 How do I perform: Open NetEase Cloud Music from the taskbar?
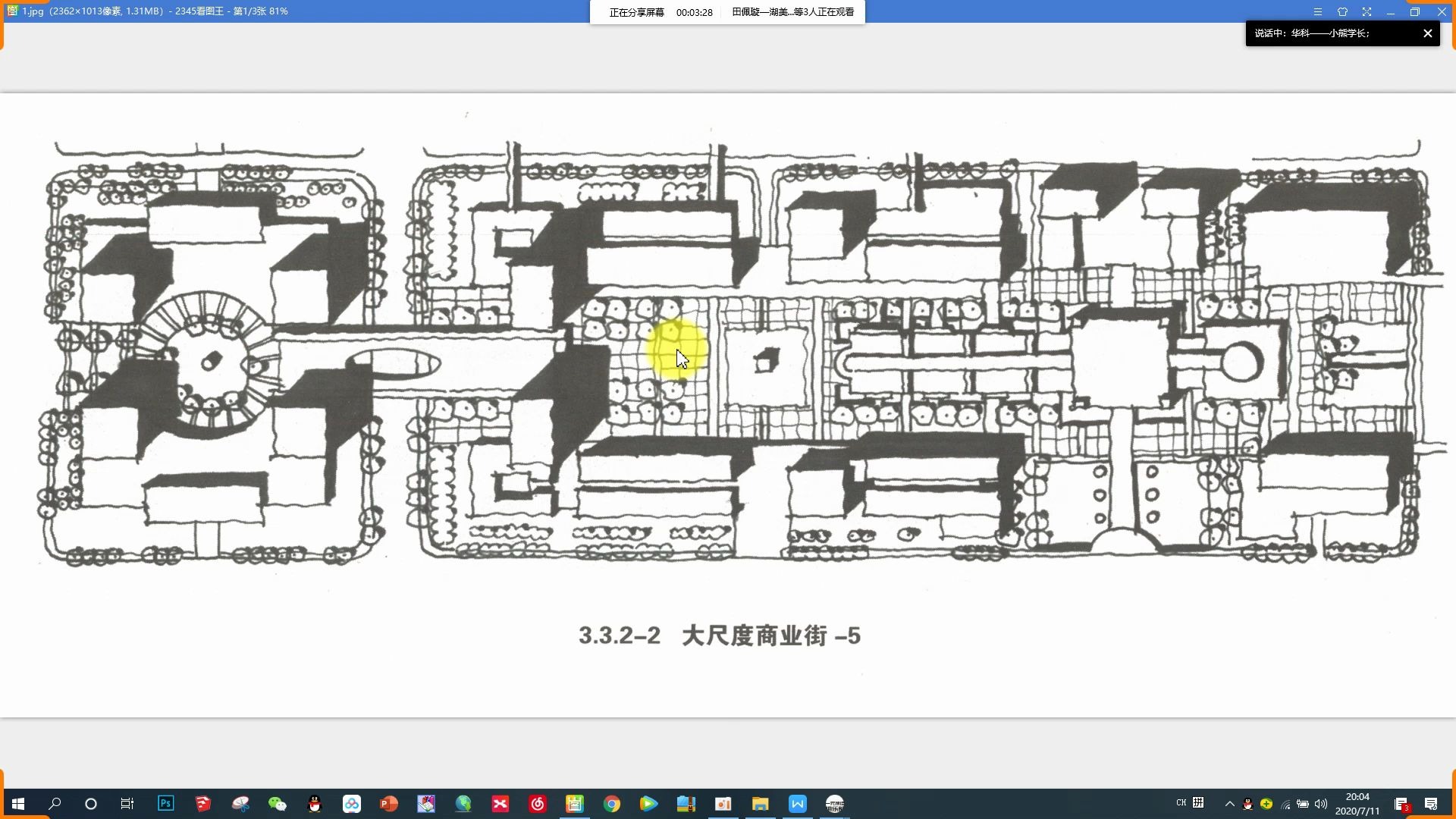[x=537, y=803]
